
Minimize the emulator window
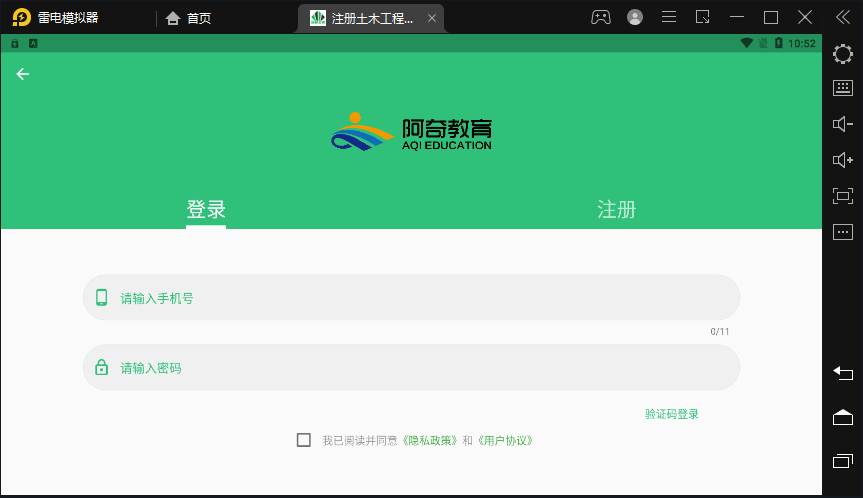(736, 17)
